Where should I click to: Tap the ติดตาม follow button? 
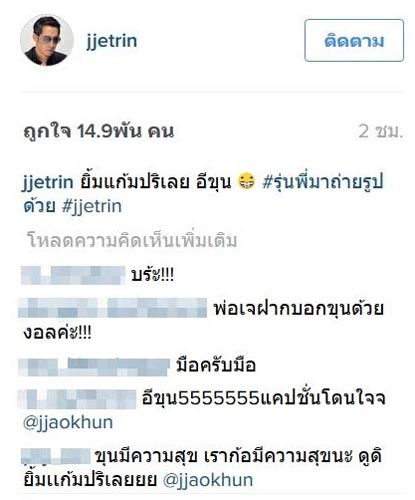click(x=354, y=40)
